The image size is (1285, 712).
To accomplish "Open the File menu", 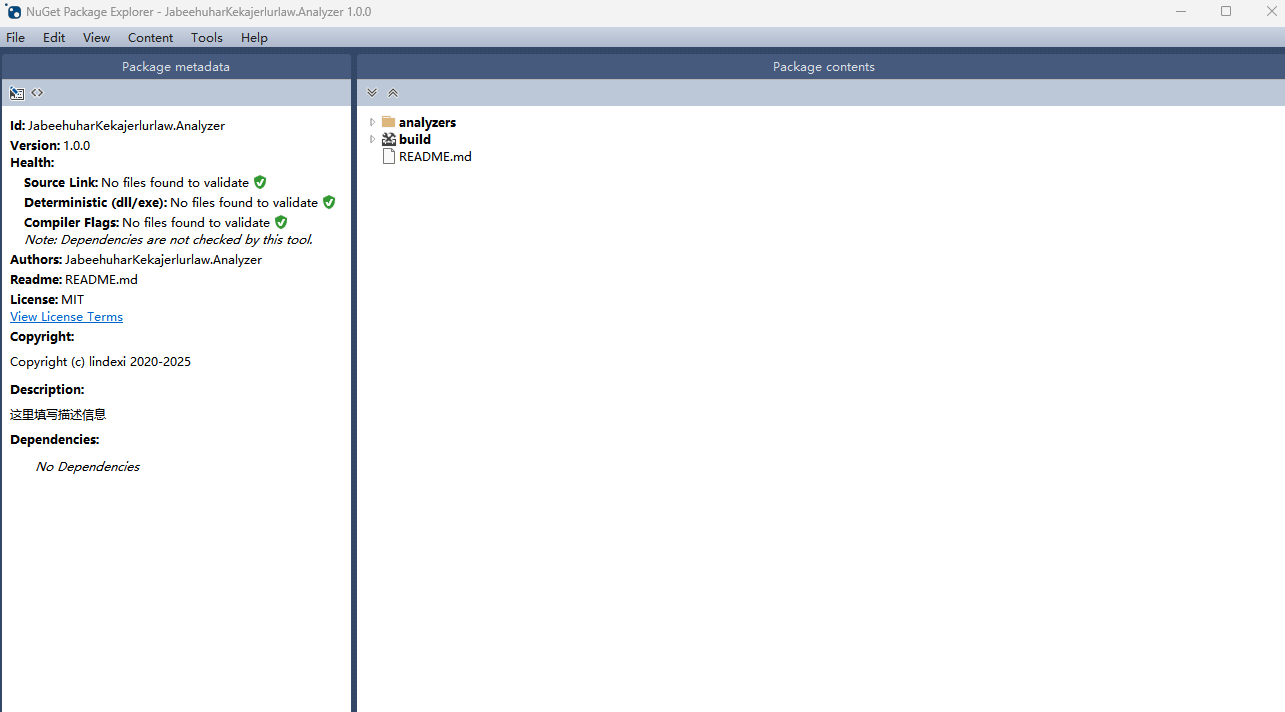I will tap(16, 37).
